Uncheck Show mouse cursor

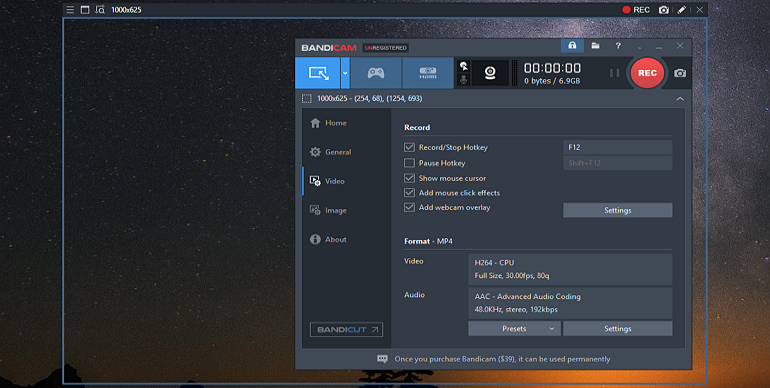pyautogui.click(x=409, y=178)
